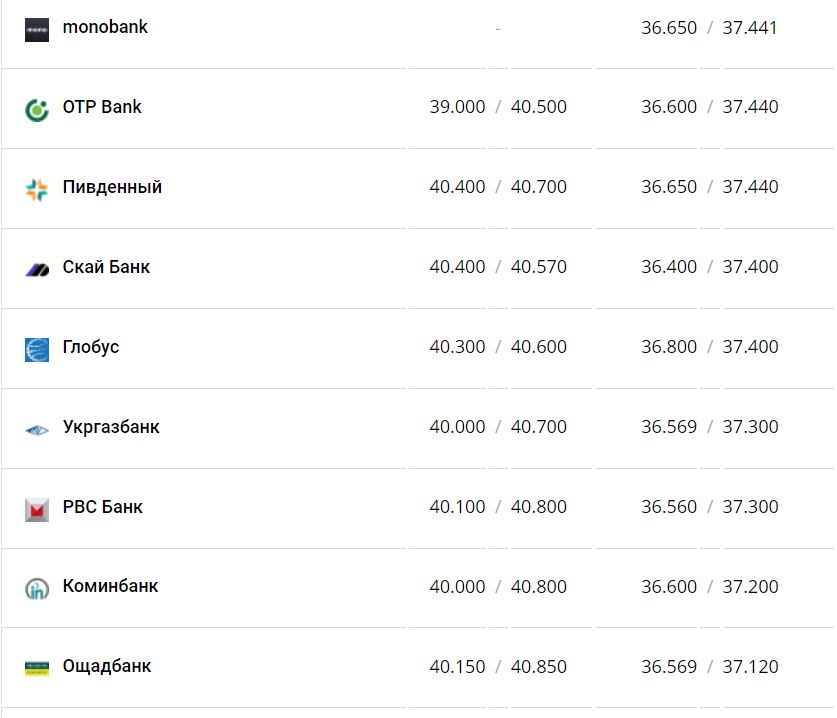Select the Глобус bank name
This screenshot has height=718, width=837.
[91, 347]
